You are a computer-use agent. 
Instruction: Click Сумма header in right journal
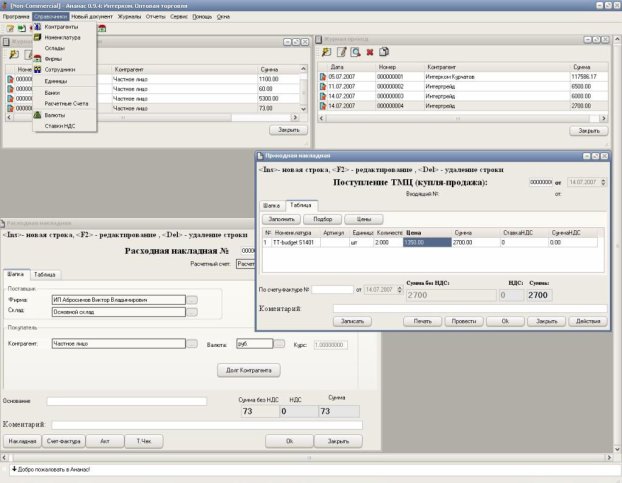[x=589, y=67]
